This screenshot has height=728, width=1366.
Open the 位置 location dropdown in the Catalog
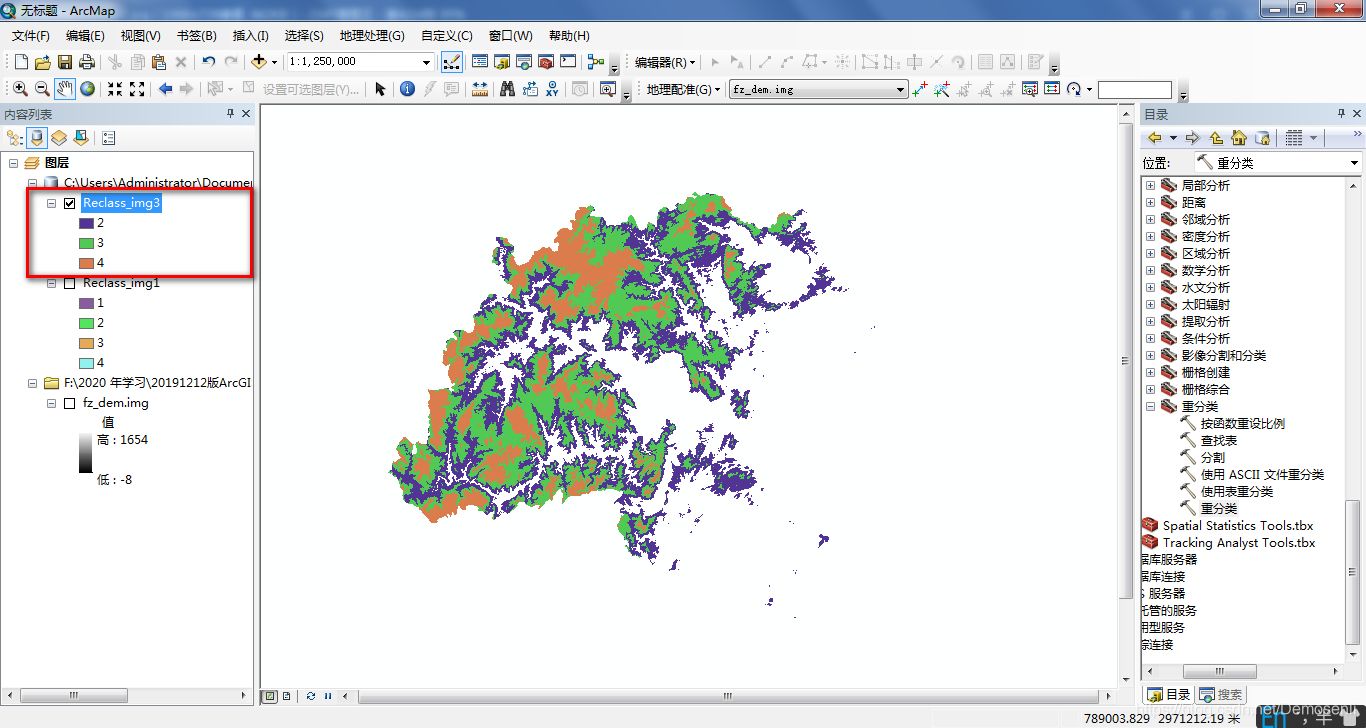1355,163
